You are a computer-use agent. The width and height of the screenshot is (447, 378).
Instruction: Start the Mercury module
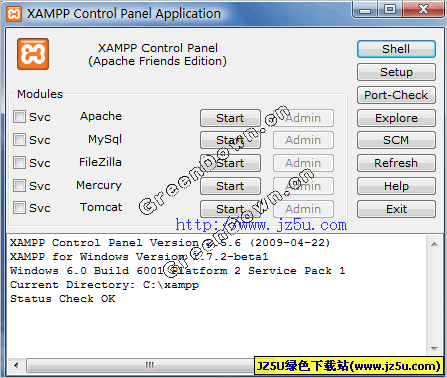[230, 186]
